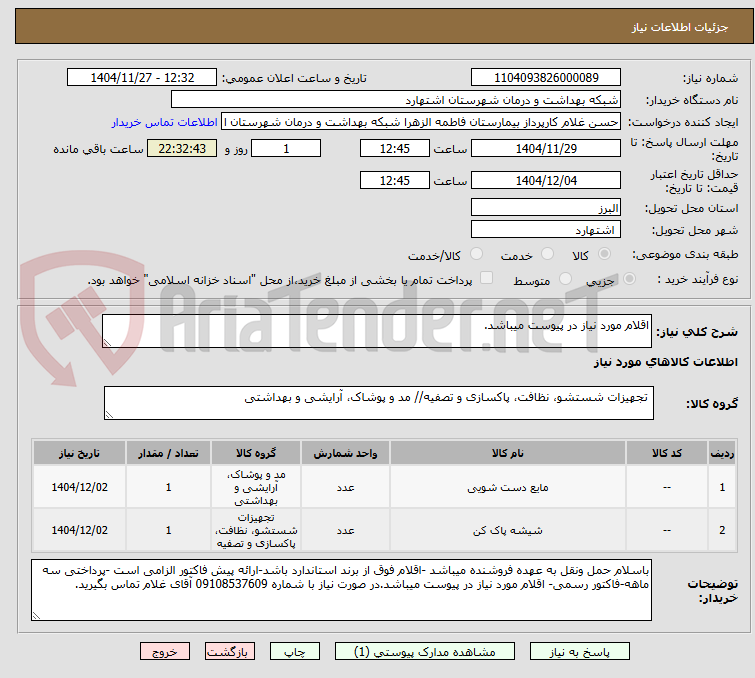Click the price validity time 12:45 field
The height and width of the screenshot is (678, 755).
(395, 180)
